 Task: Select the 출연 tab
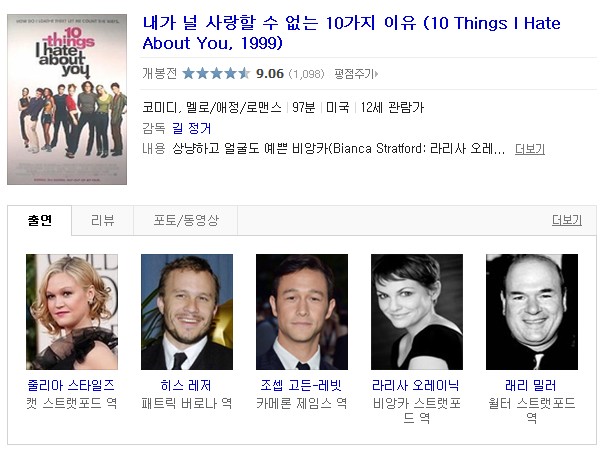40,220
